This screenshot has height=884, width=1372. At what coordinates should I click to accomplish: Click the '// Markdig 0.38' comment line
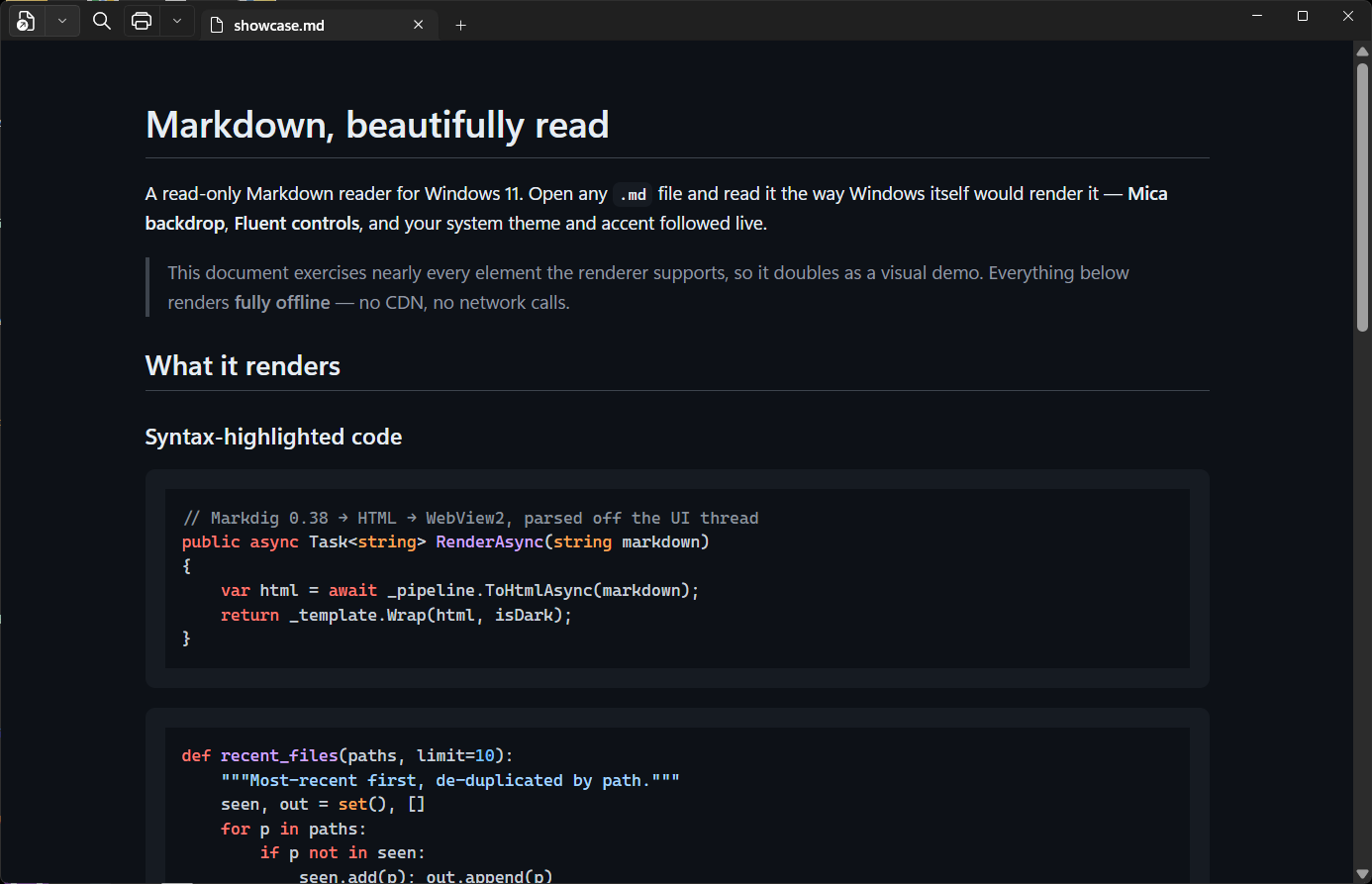tap(470, 518)
